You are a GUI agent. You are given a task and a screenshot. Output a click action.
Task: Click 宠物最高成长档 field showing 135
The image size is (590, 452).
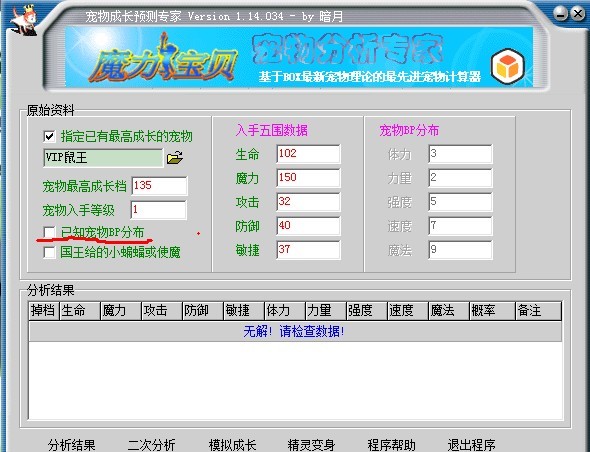tap(159, 186)
